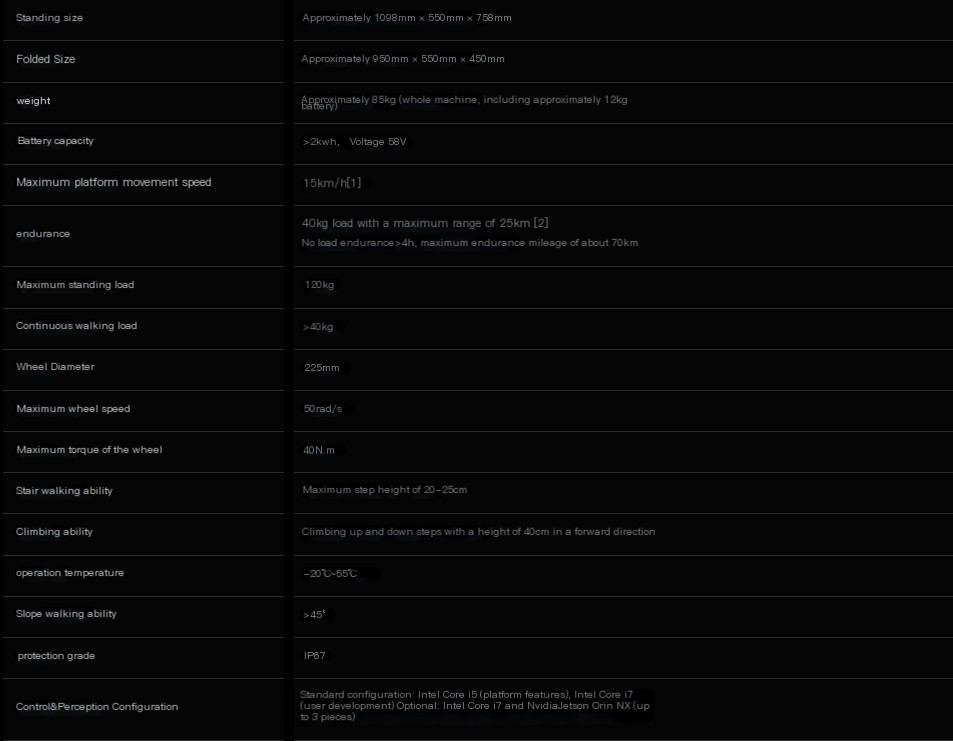Select the Maximum standing load label
953x741 pixels.
pyautogui.click(x=75, y=284)
